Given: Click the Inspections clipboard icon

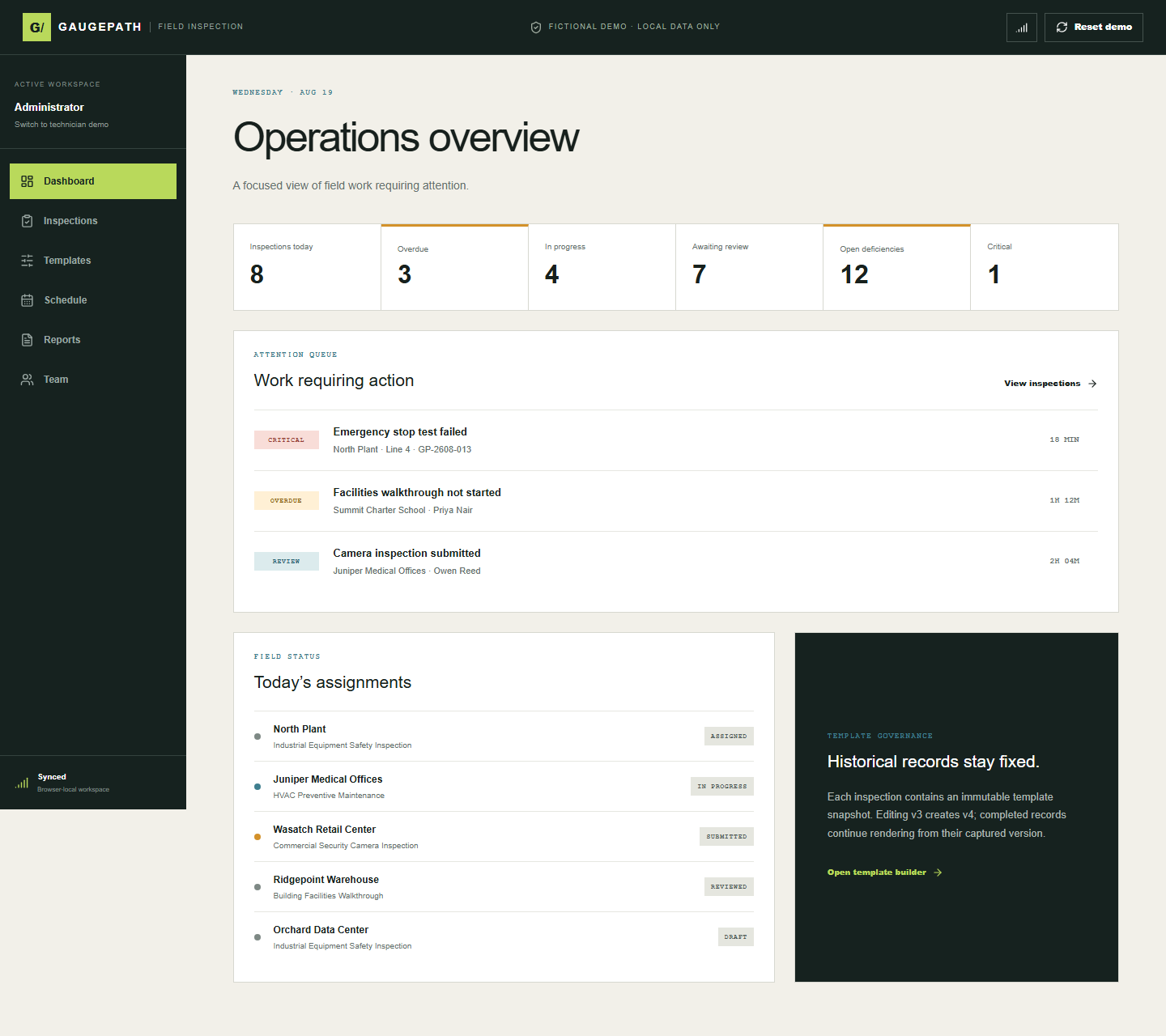Looking at the screenshot, I should pos(27,221).
